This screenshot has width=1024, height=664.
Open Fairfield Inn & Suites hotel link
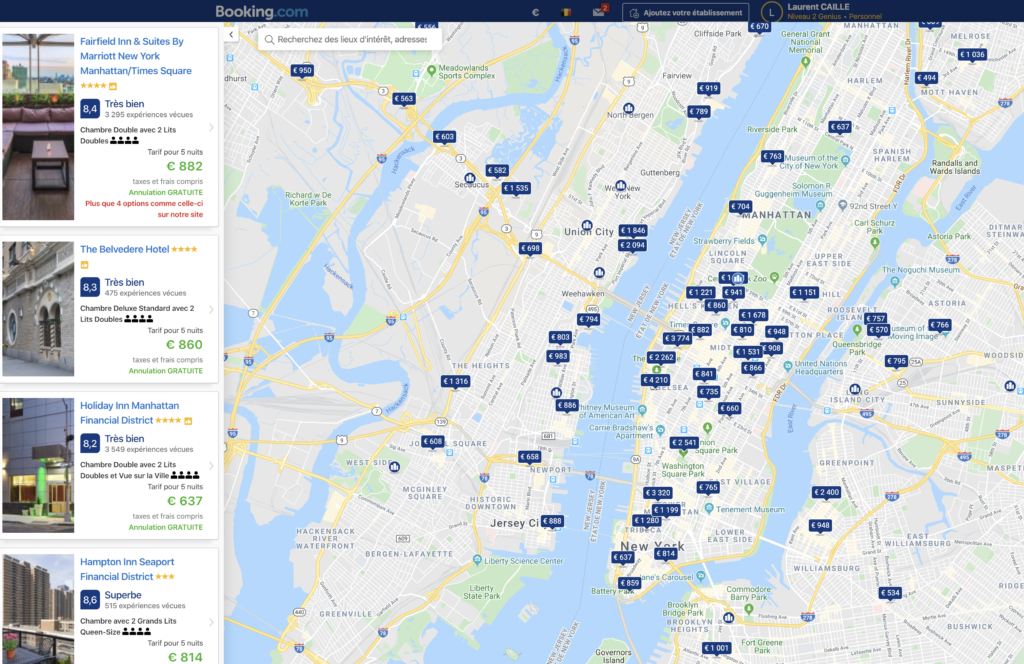pos(136,56)
